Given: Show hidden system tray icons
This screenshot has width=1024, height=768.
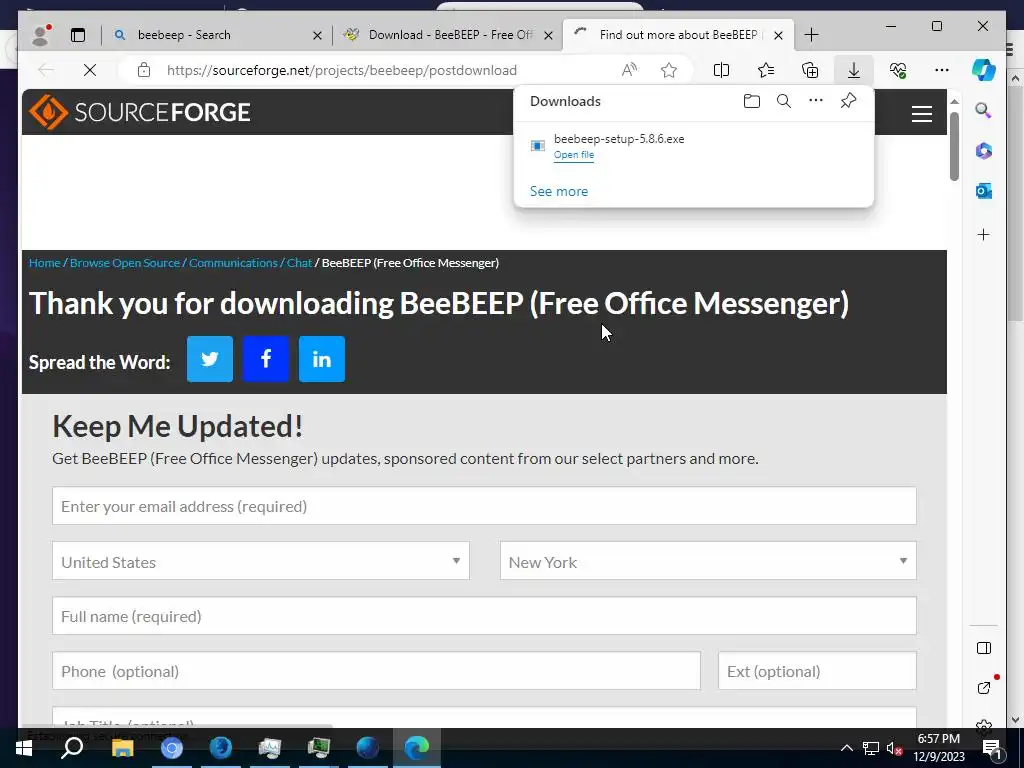Looking at the screenshot, I should coord(846,748).
